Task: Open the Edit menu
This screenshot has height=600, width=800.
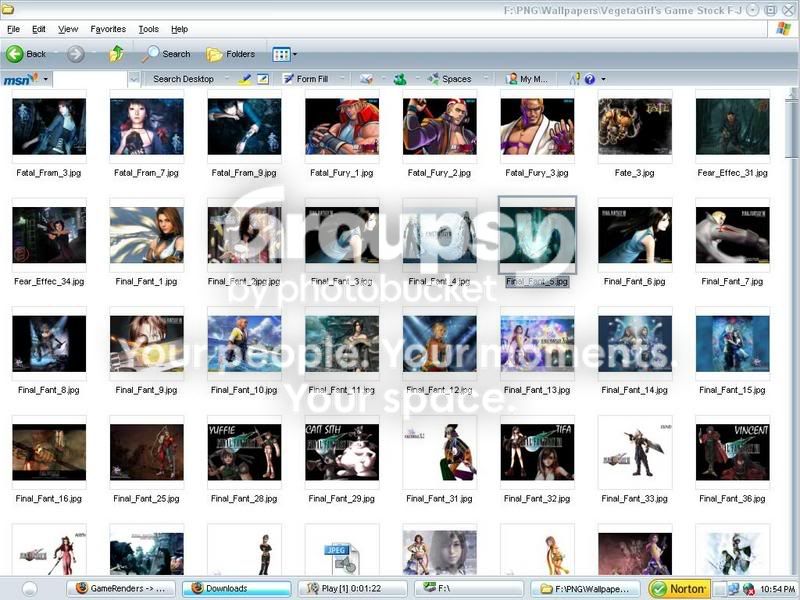Action: point(39,29)
